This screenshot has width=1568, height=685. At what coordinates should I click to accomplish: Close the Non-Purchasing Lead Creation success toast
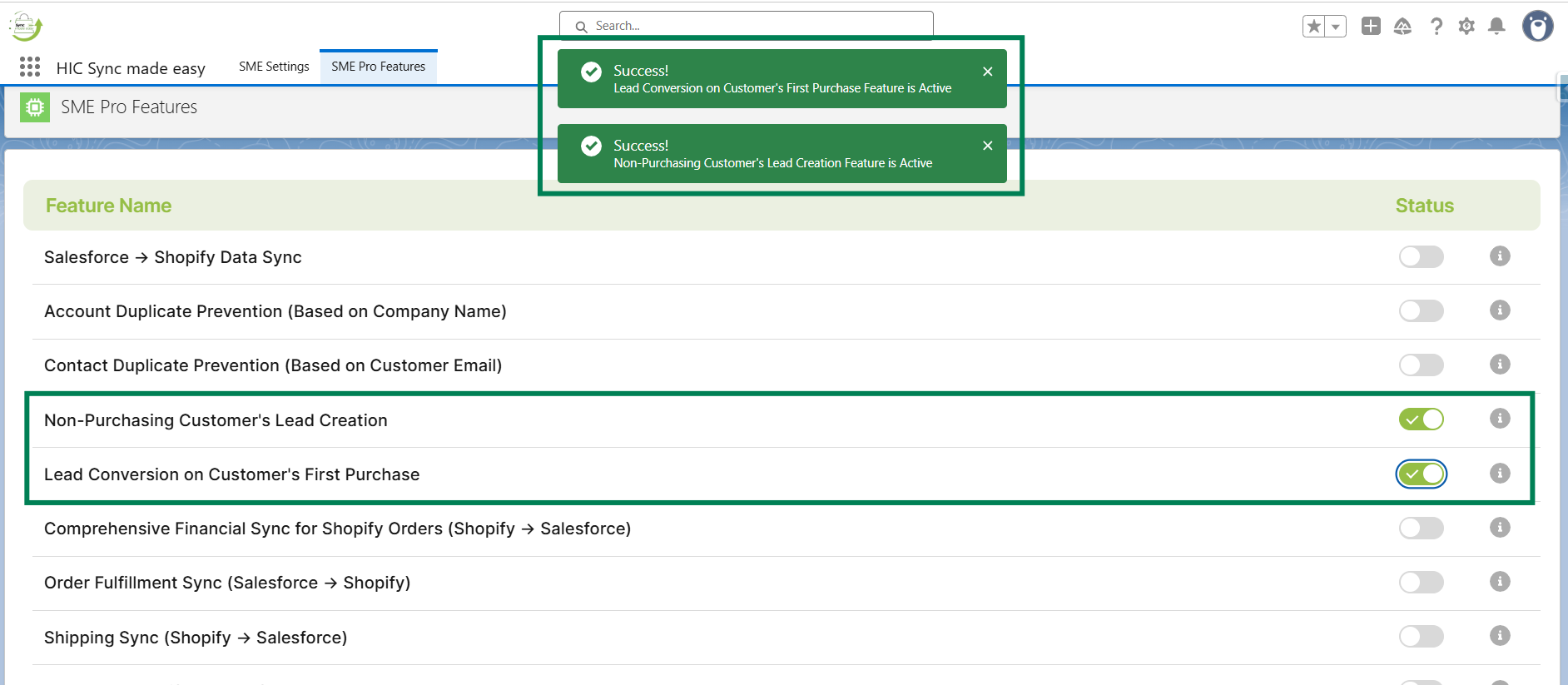[x=987, y=146]
